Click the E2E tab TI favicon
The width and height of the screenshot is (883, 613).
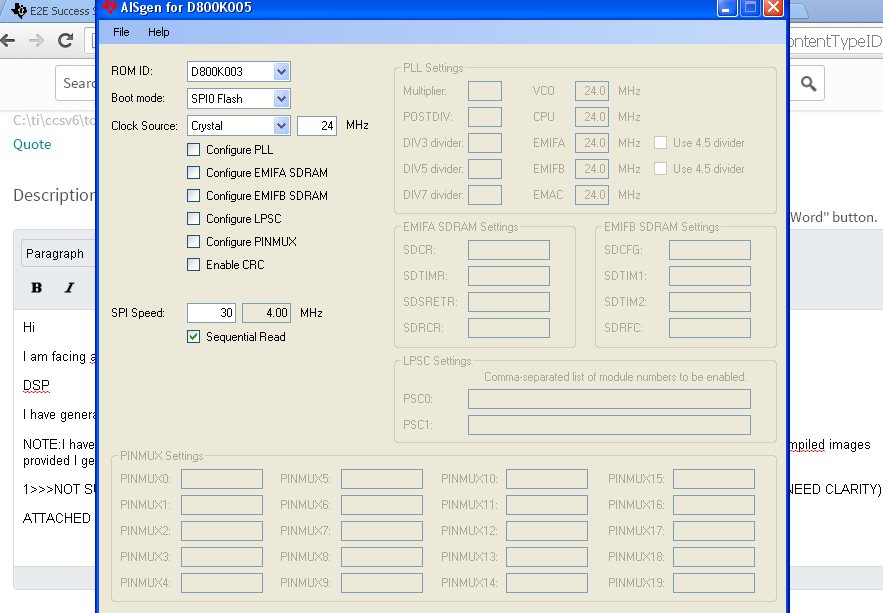[19, 10]
